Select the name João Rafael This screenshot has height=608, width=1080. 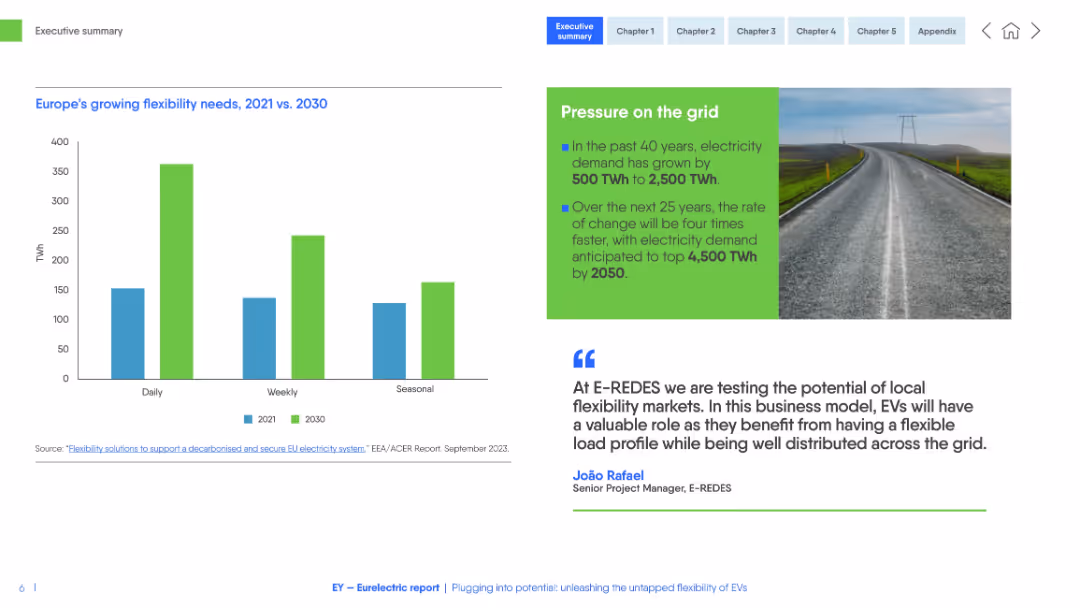point(608,475)
